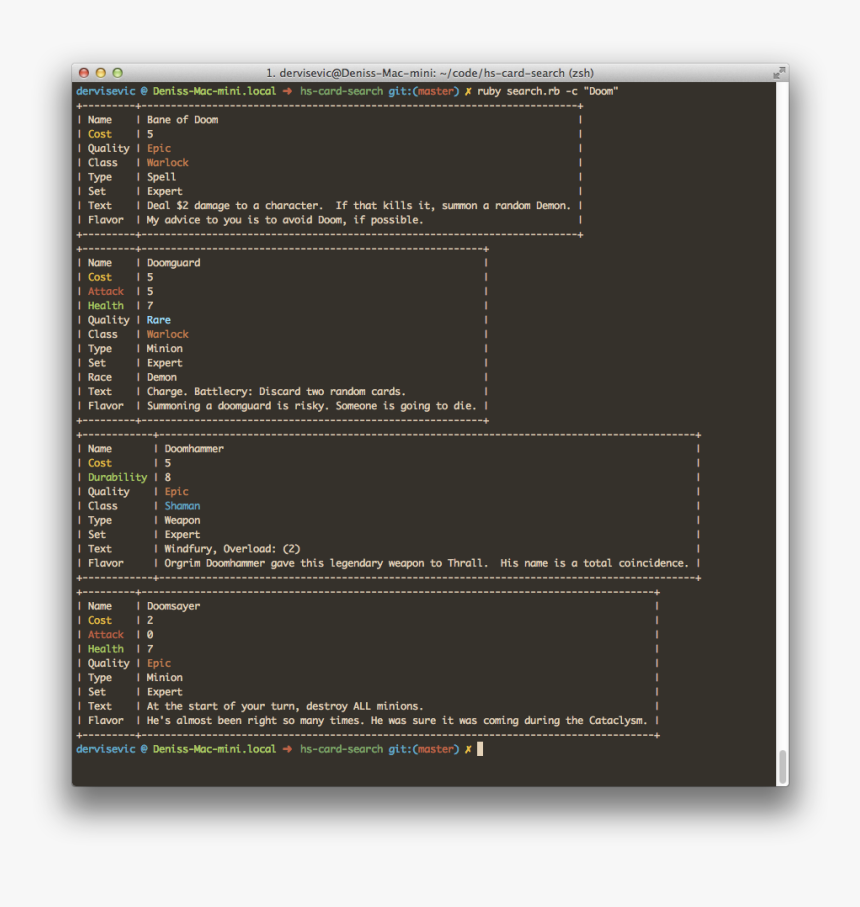Image resolution: width=860 pixels, height=907 pixels.
Task: Click the 'Durability' label in the Doomhammer table
Action: [x=117, y=478]
